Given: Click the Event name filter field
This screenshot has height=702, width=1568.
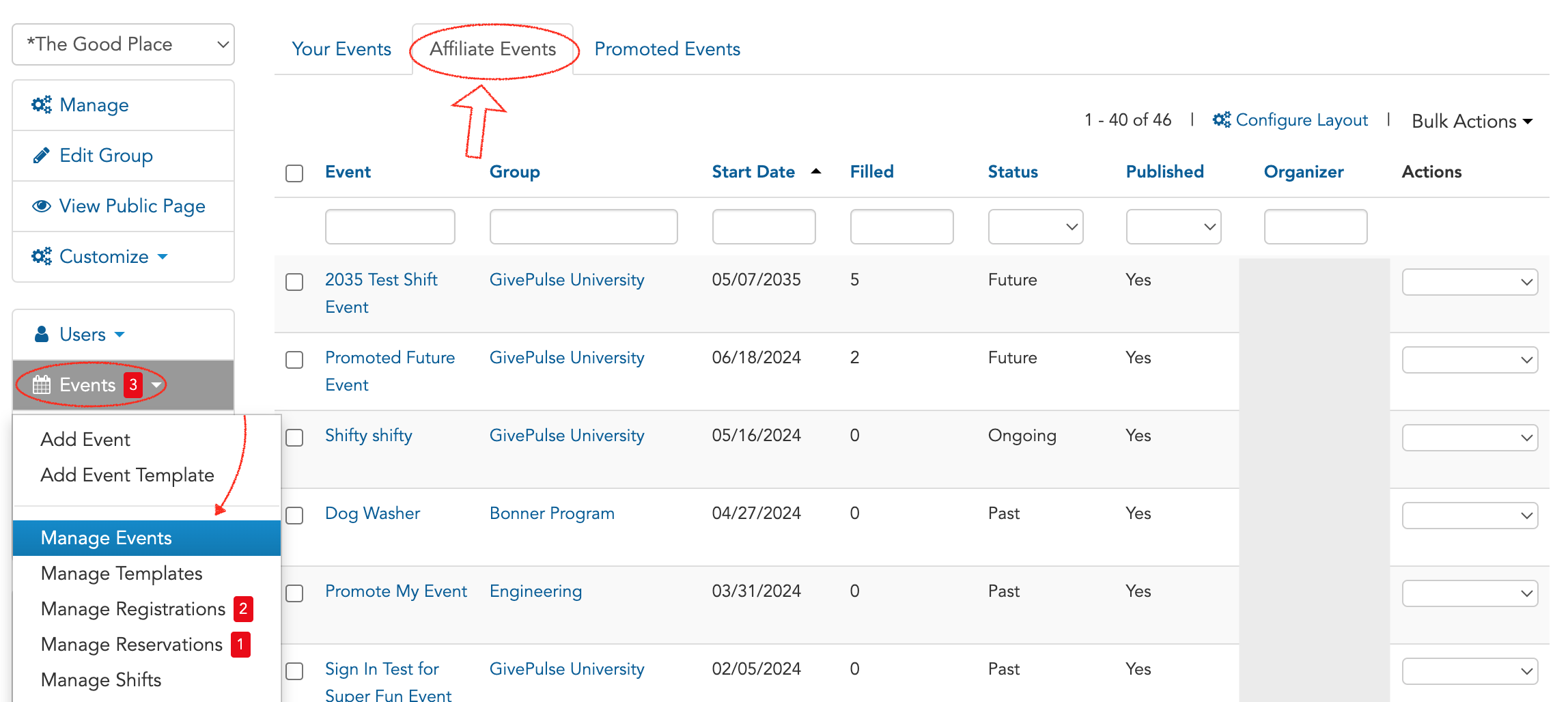Looking at the screenshot, I should point(390,227).
